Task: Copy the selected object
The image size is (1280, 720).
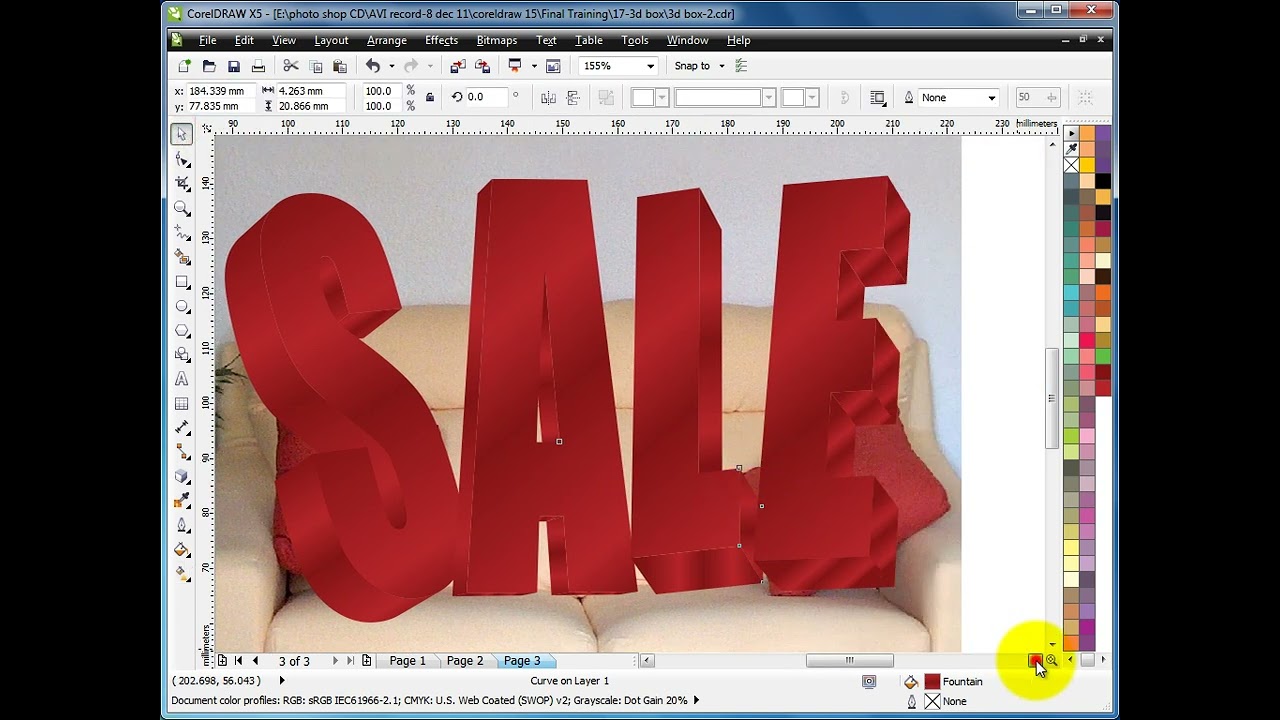Action: click(316, 66)
